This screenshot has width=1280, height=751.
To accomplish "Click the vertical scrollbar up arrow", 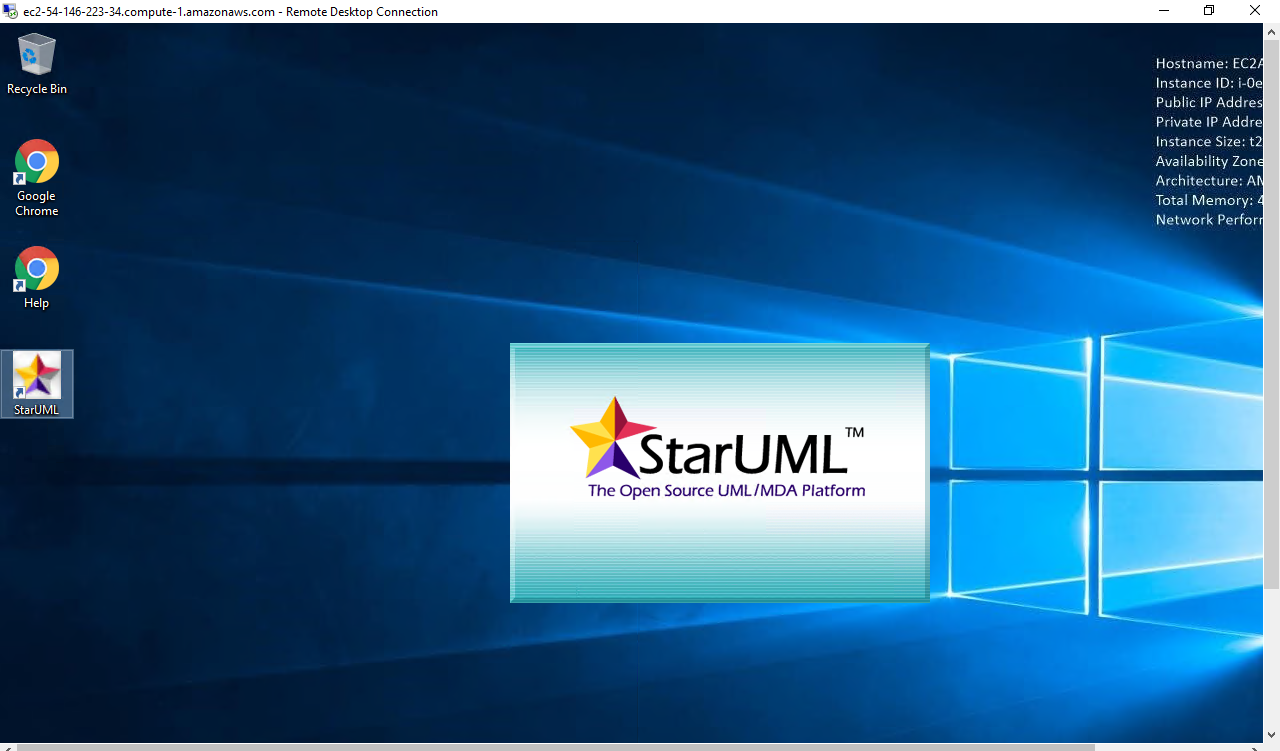I will (1272, 31).
